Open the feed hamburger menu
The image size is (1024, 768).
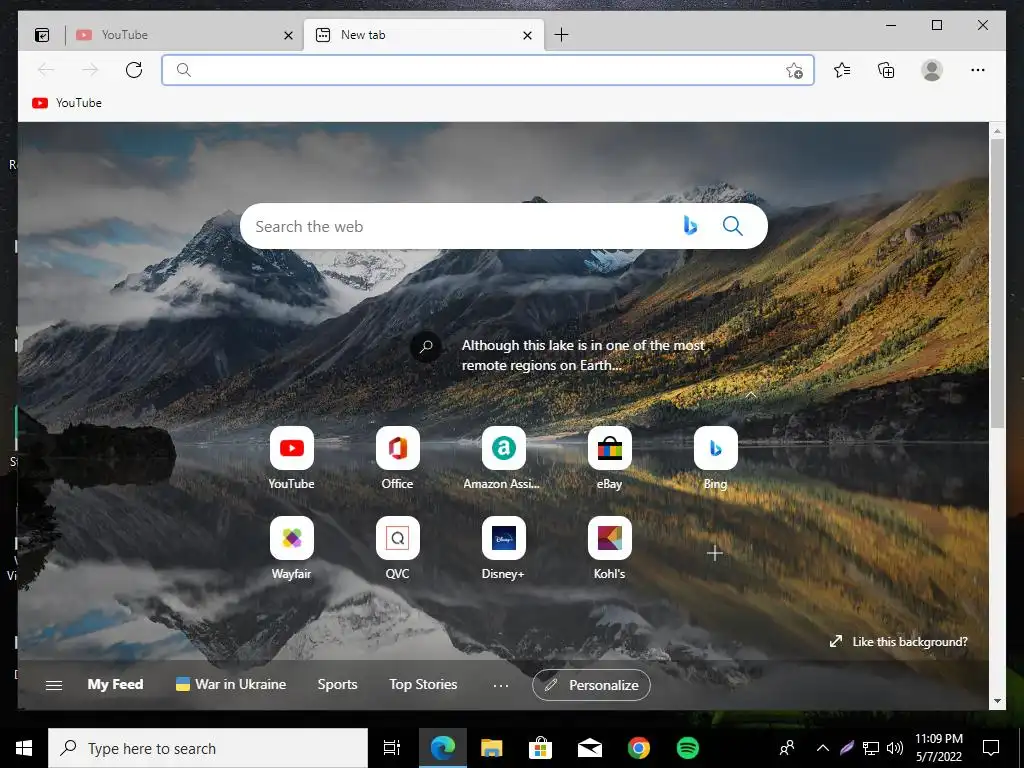click(x=54, y=685)
